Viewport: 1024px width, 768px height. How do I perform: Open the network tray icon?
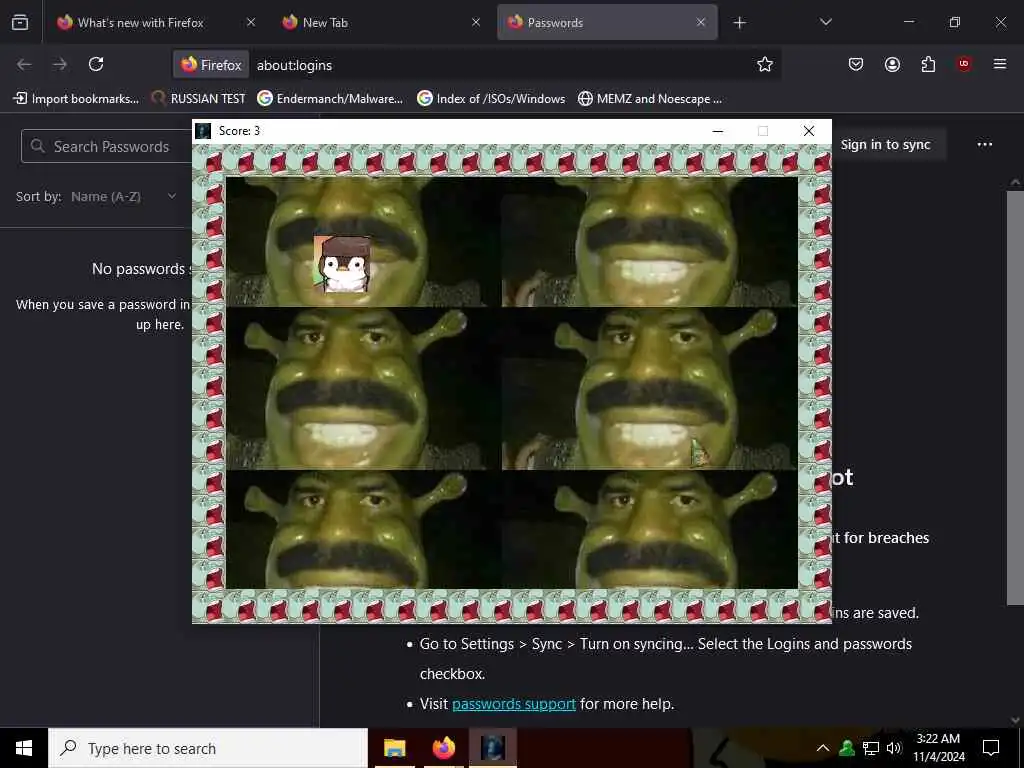coord(871,748)
